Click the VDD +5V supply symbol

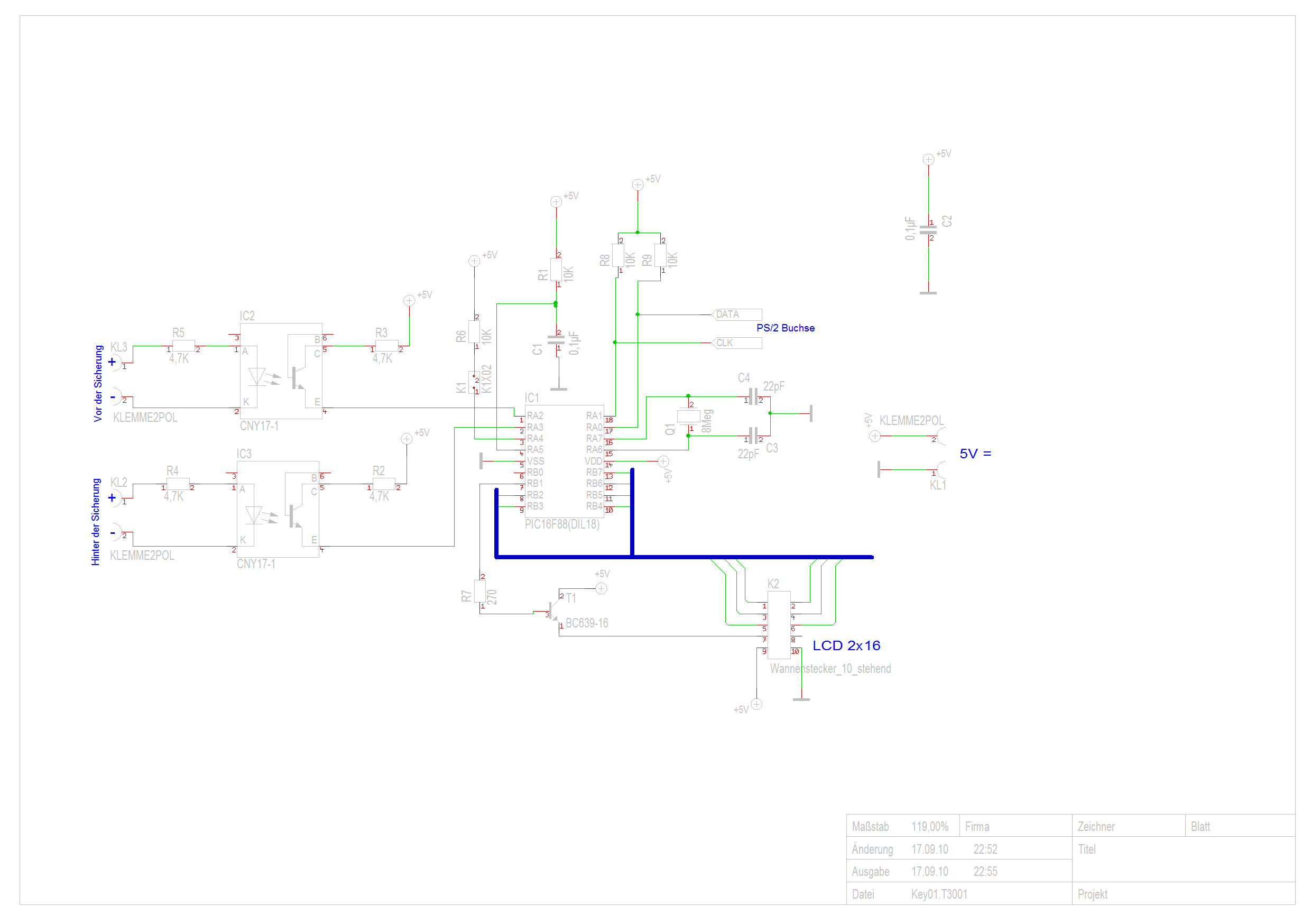pyautogui.click(x=663, y=461)
